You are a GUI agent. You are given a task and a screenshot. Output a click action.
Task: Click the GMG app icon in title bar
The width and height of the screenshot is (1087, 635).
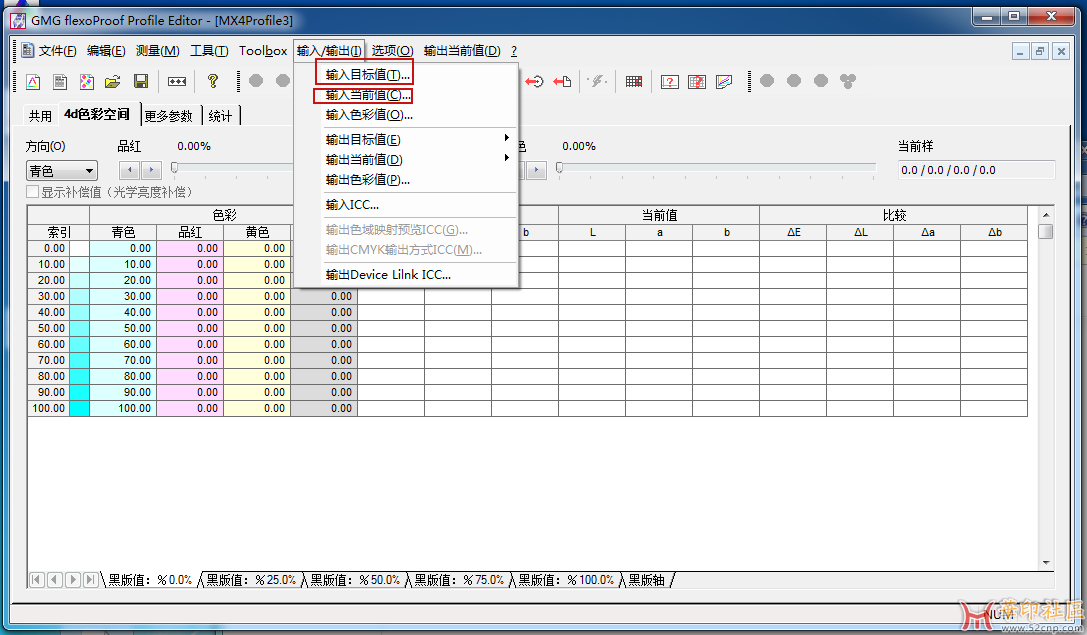click(x=18, y=20)
